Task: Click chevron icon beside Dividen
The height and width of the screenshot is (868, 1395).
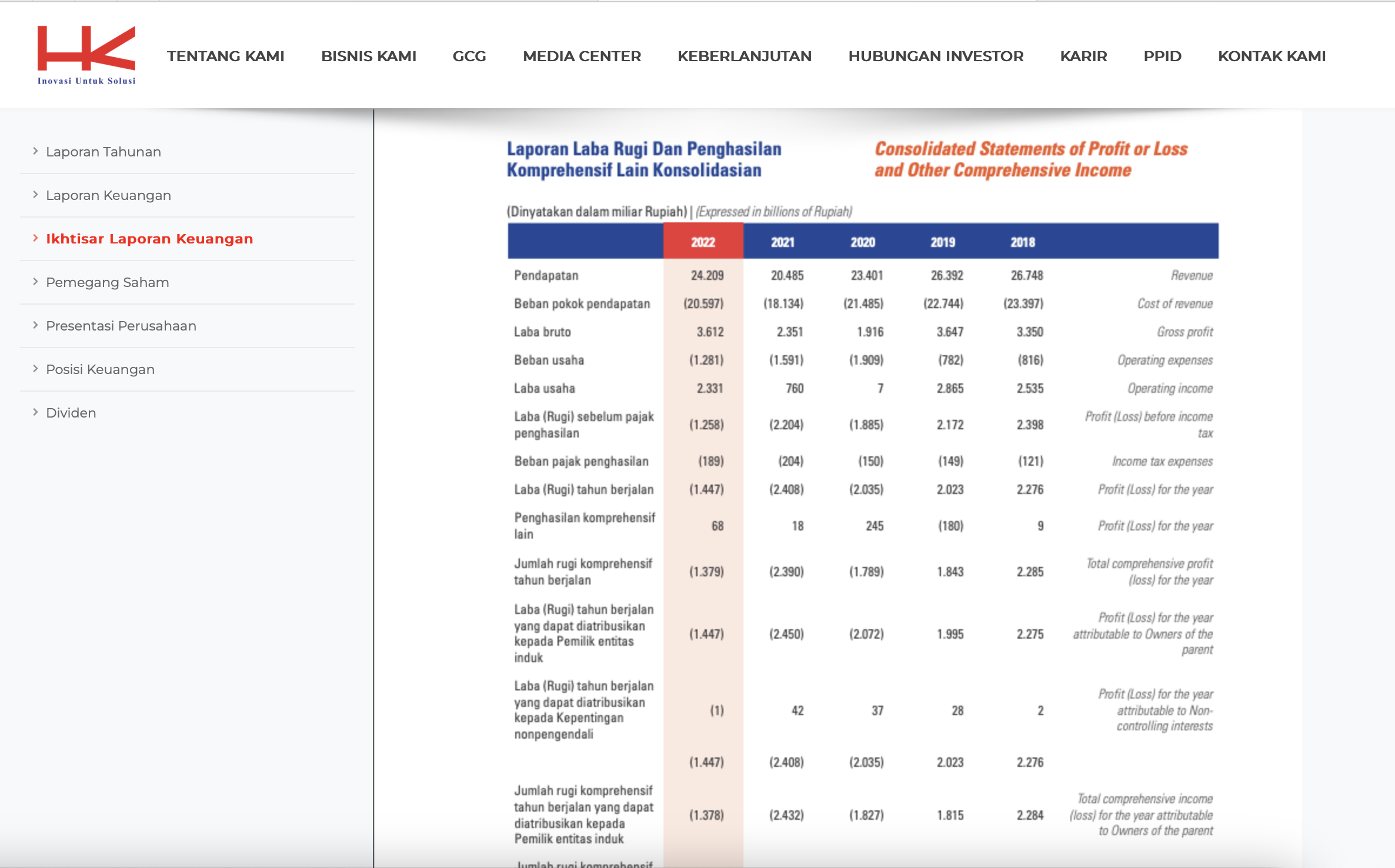Action: pos(35,412)
